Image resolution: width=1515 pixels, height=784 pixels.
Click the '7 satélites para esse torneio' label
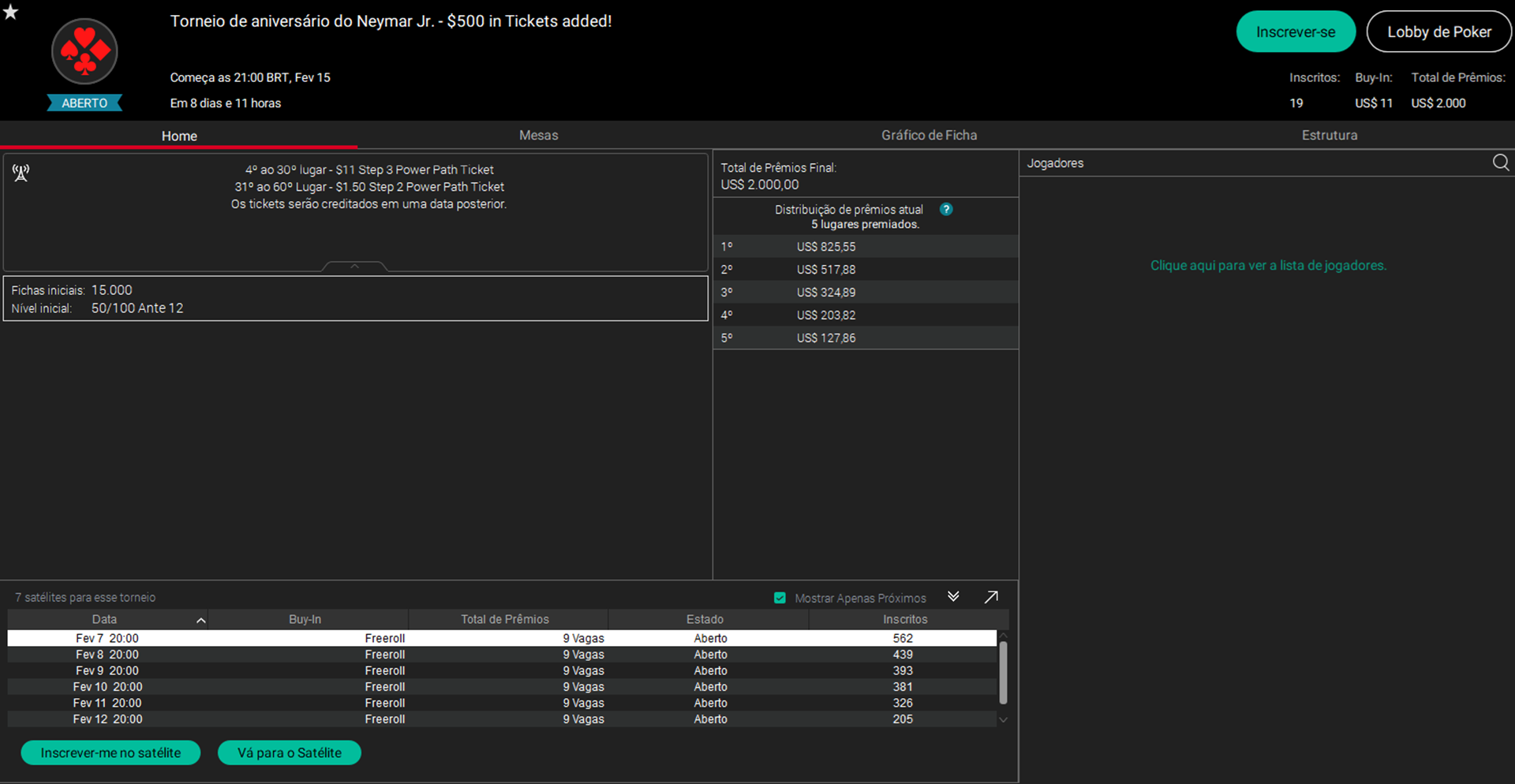pos(85,597)
